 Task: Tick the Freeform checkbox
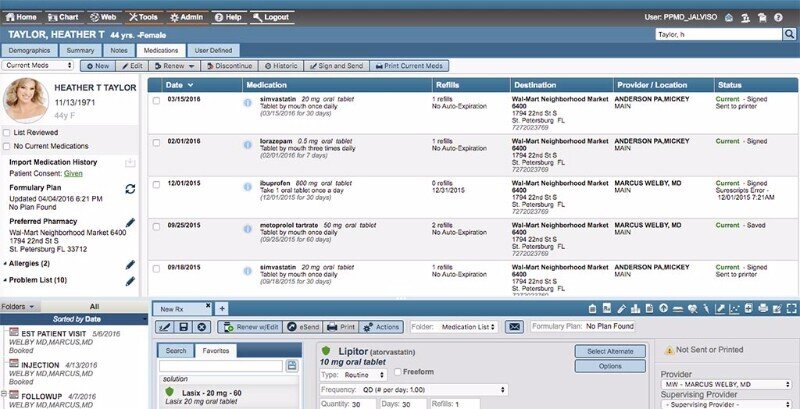397,372
